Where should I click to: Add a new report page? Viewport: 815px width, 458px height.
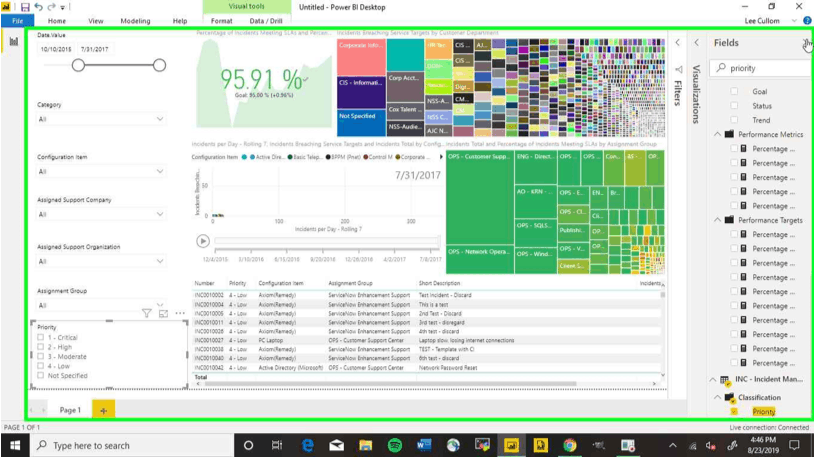click(x=103, y=410)
